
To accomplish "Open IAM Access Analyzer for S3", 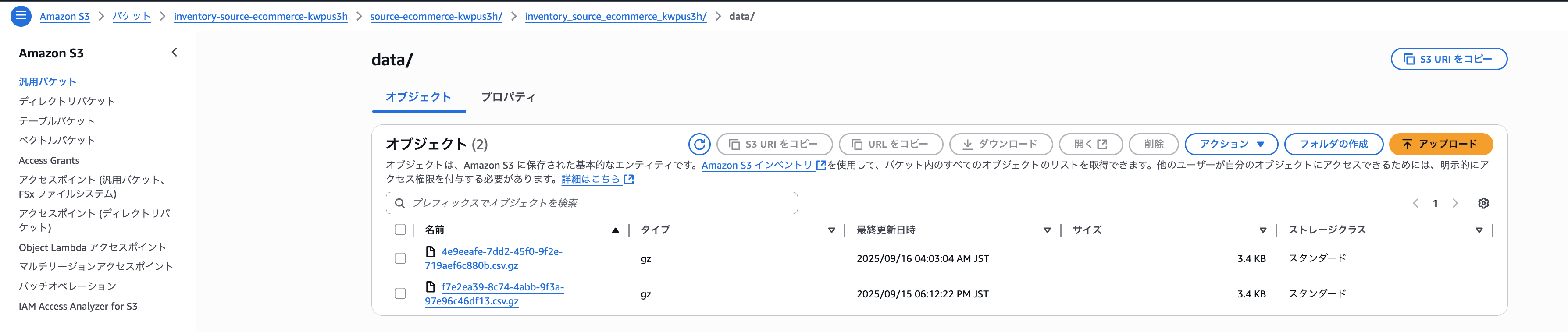I will [78, 307].
